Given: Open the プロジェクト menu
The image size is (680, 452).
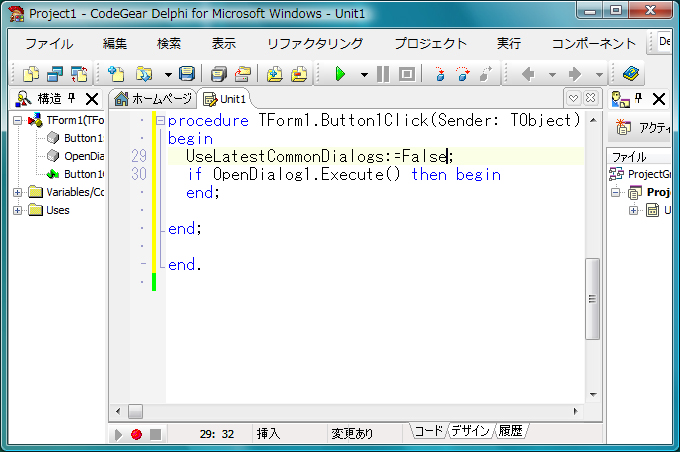Looking at the screenshot, I should point(430,43).
